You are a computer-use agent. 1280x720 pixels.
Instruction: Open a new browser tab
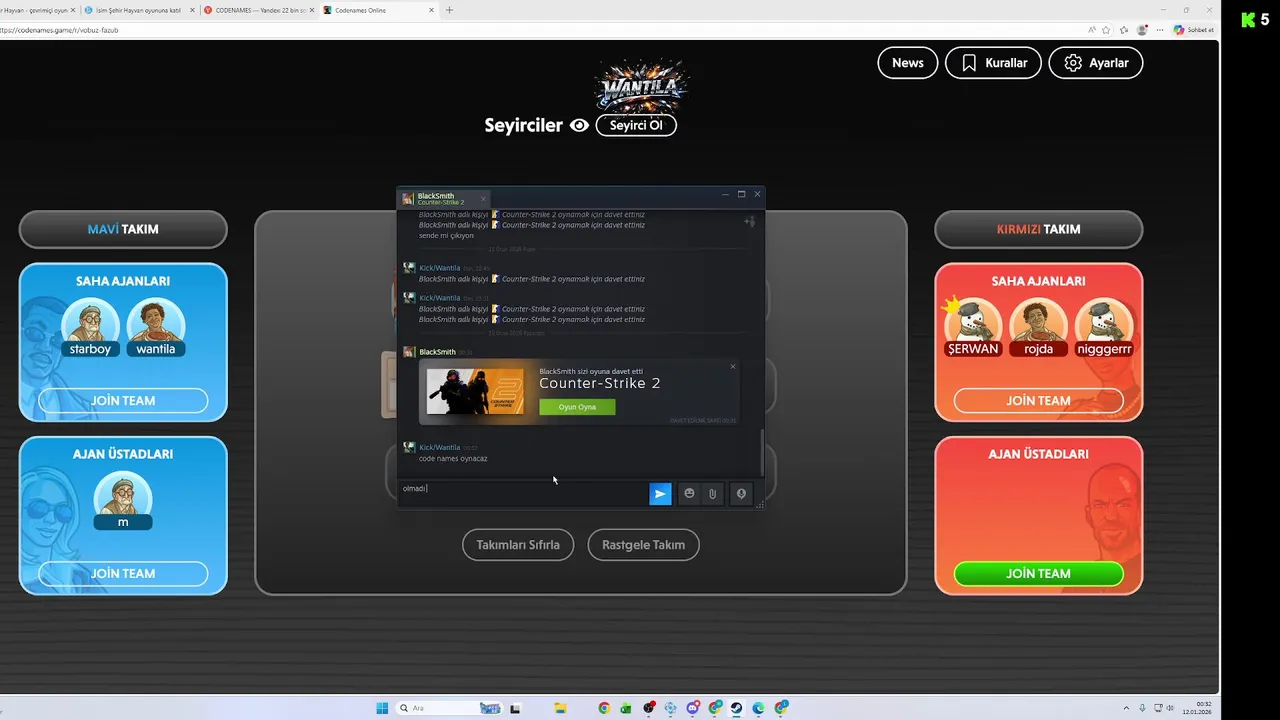[449, 10]
